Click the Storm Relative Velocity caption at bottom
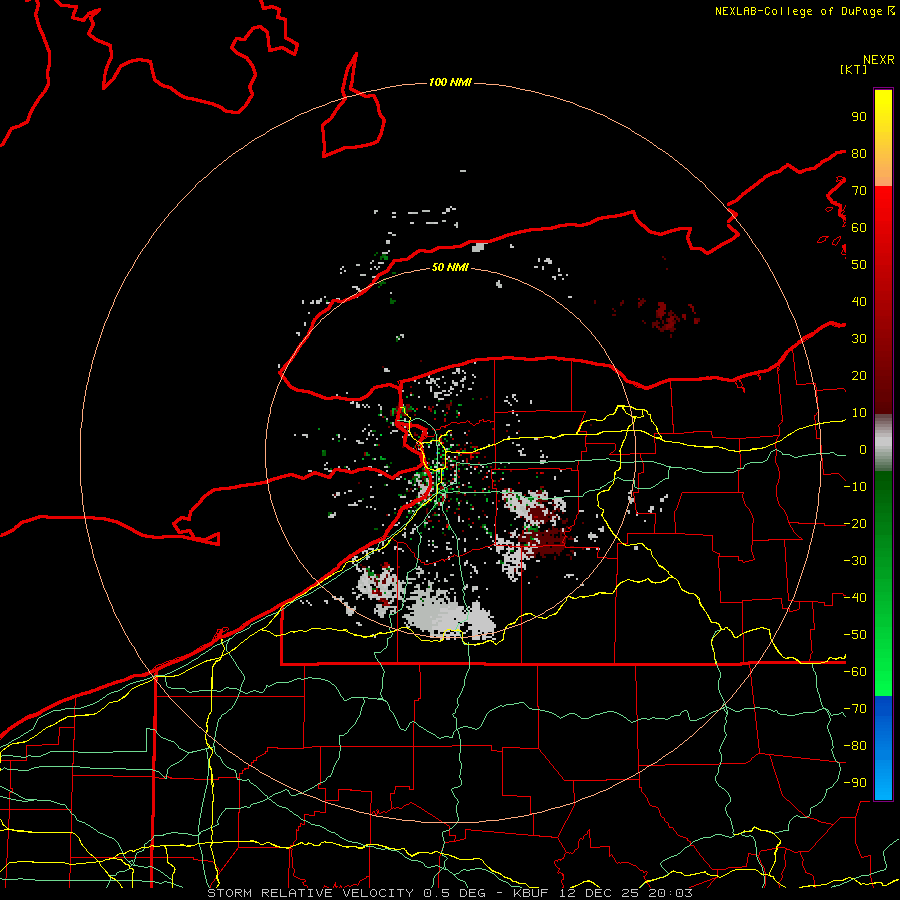The height and width of the screenshot is (900, 900). pos(449,893)
